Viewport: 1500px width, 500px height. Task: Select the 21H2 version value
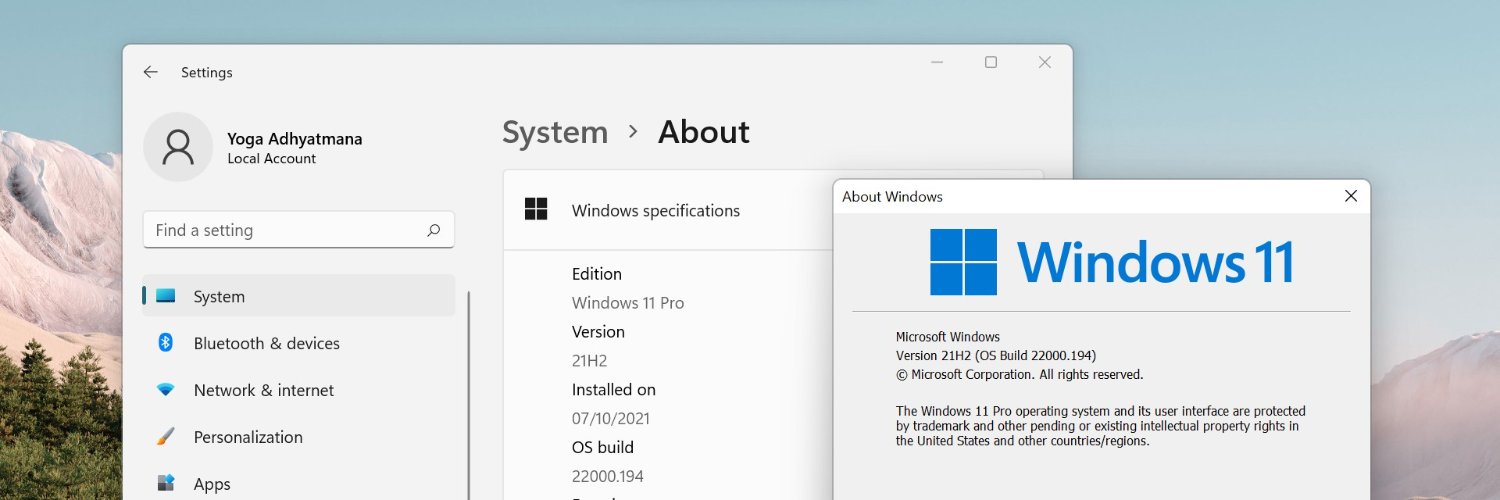coord(590,361)
